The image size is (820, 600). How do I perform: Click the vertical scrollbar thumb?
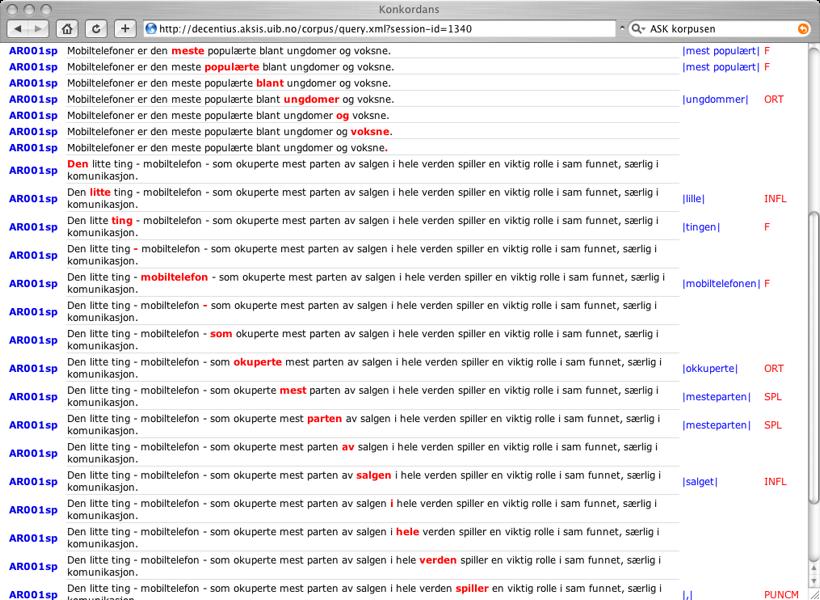click(x=813, y=357)
